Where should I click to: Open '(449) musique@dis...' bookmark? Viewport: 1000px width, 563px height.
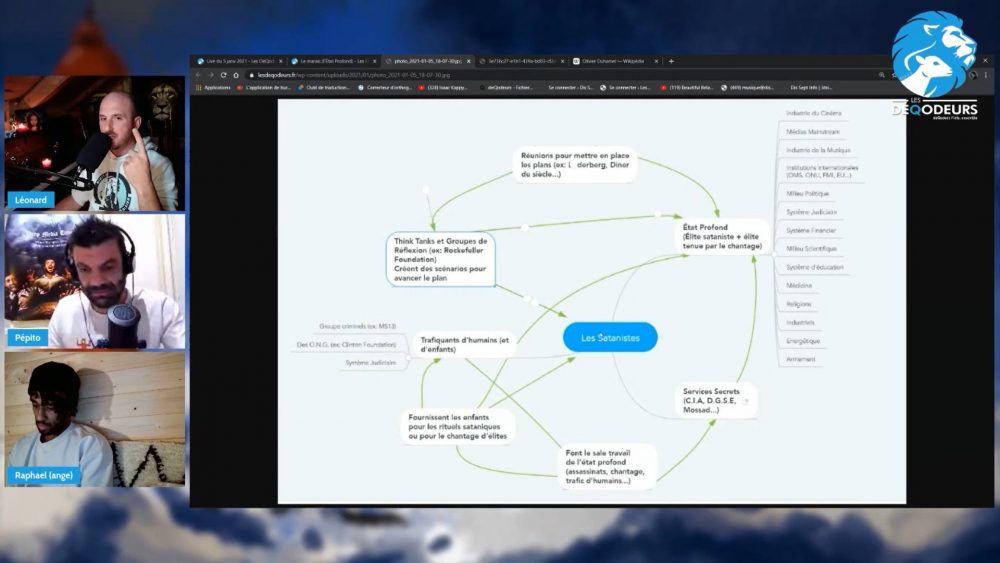click(x=747, y=87)
